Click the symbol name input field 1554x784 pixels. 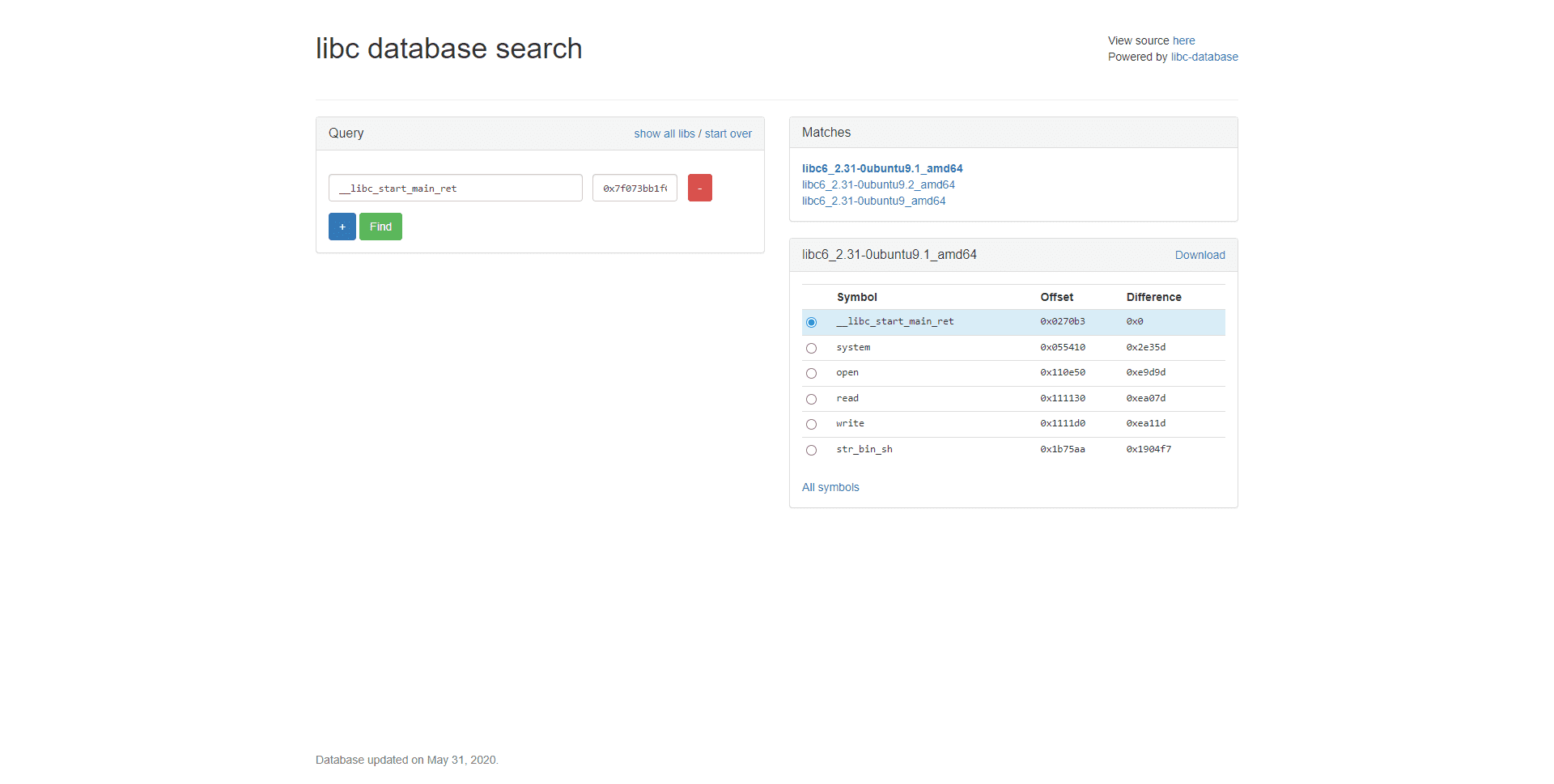tap(455, 188)
